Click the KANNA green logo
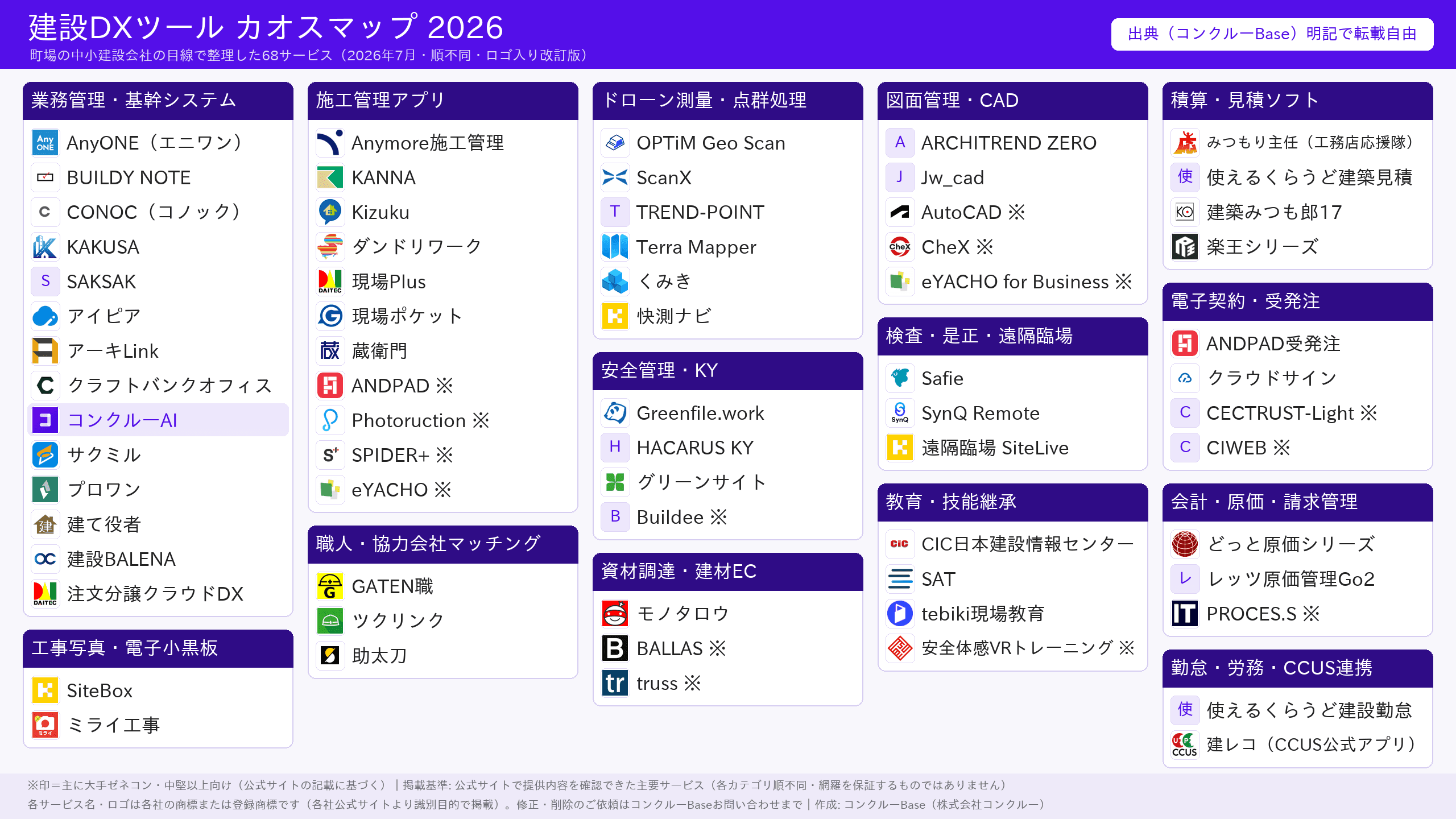The image size is (1456, 819). 330,177
